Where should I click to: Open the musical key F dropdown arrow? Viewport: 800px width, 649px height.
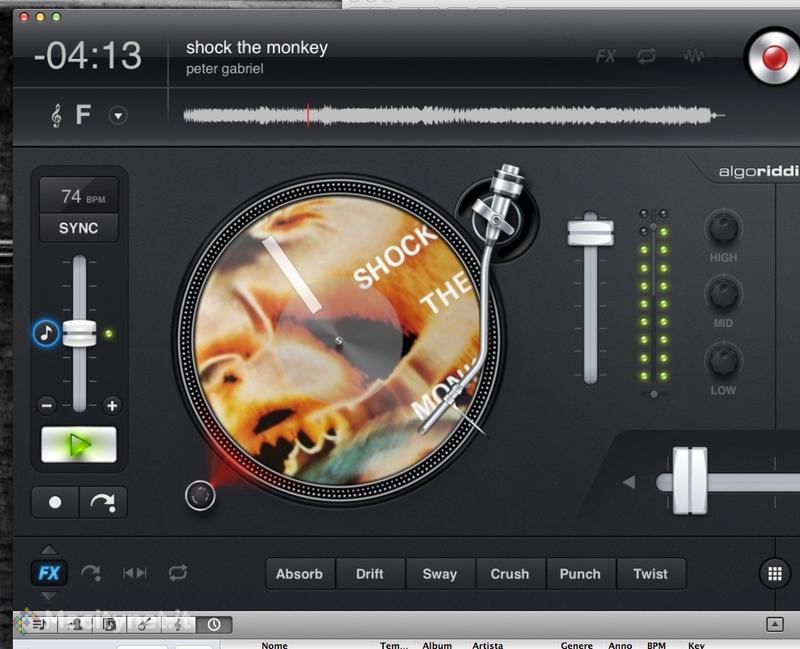pyautogui.click(x=118, y=116)
